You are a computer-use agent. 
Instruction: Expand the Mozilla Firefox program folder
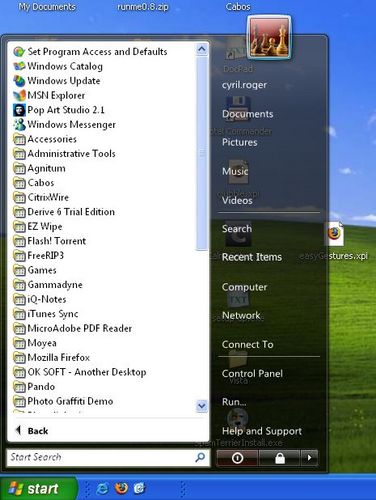[x=52, y=357]
